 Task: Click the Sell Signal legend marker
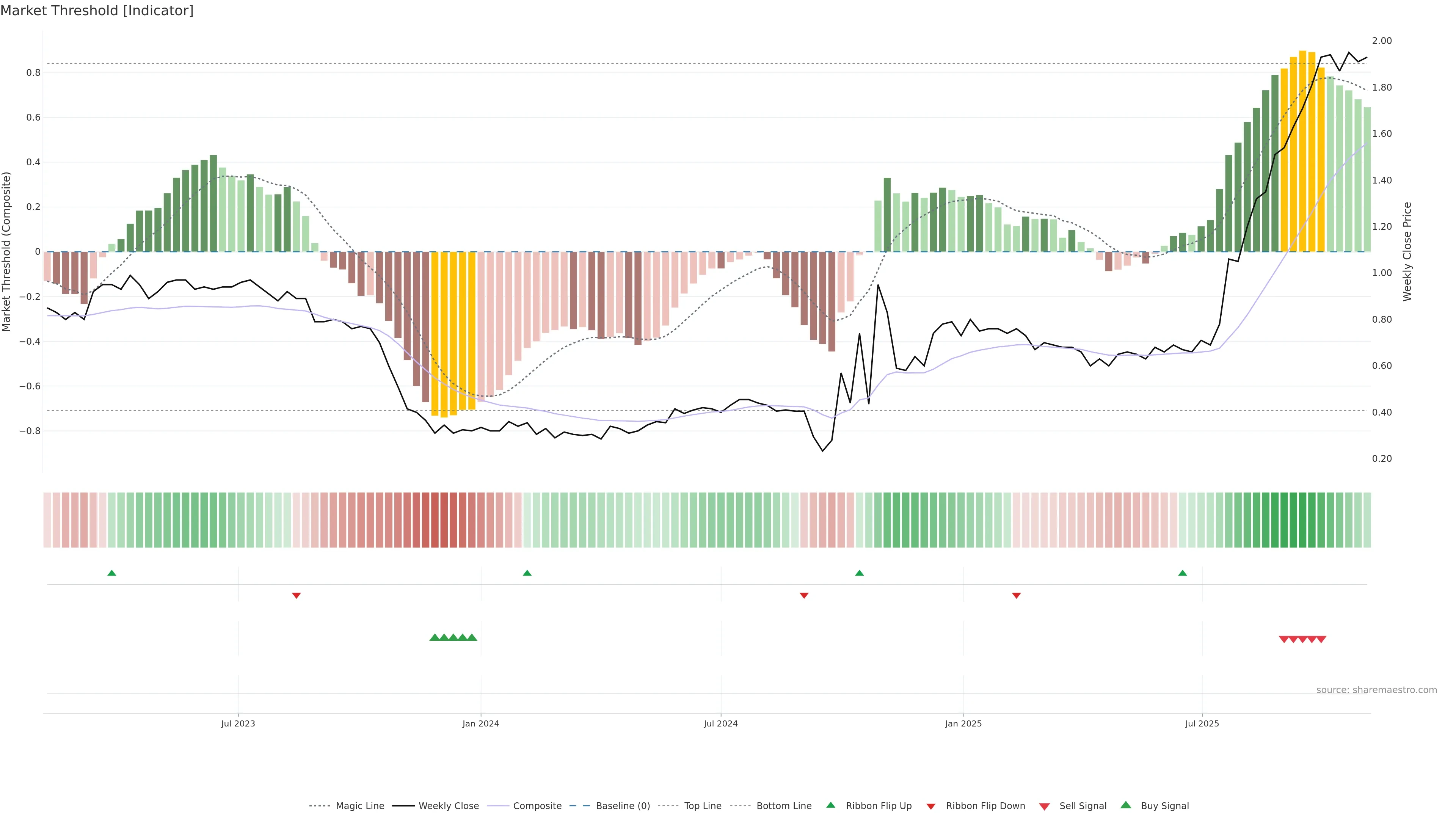[1044, 806]
